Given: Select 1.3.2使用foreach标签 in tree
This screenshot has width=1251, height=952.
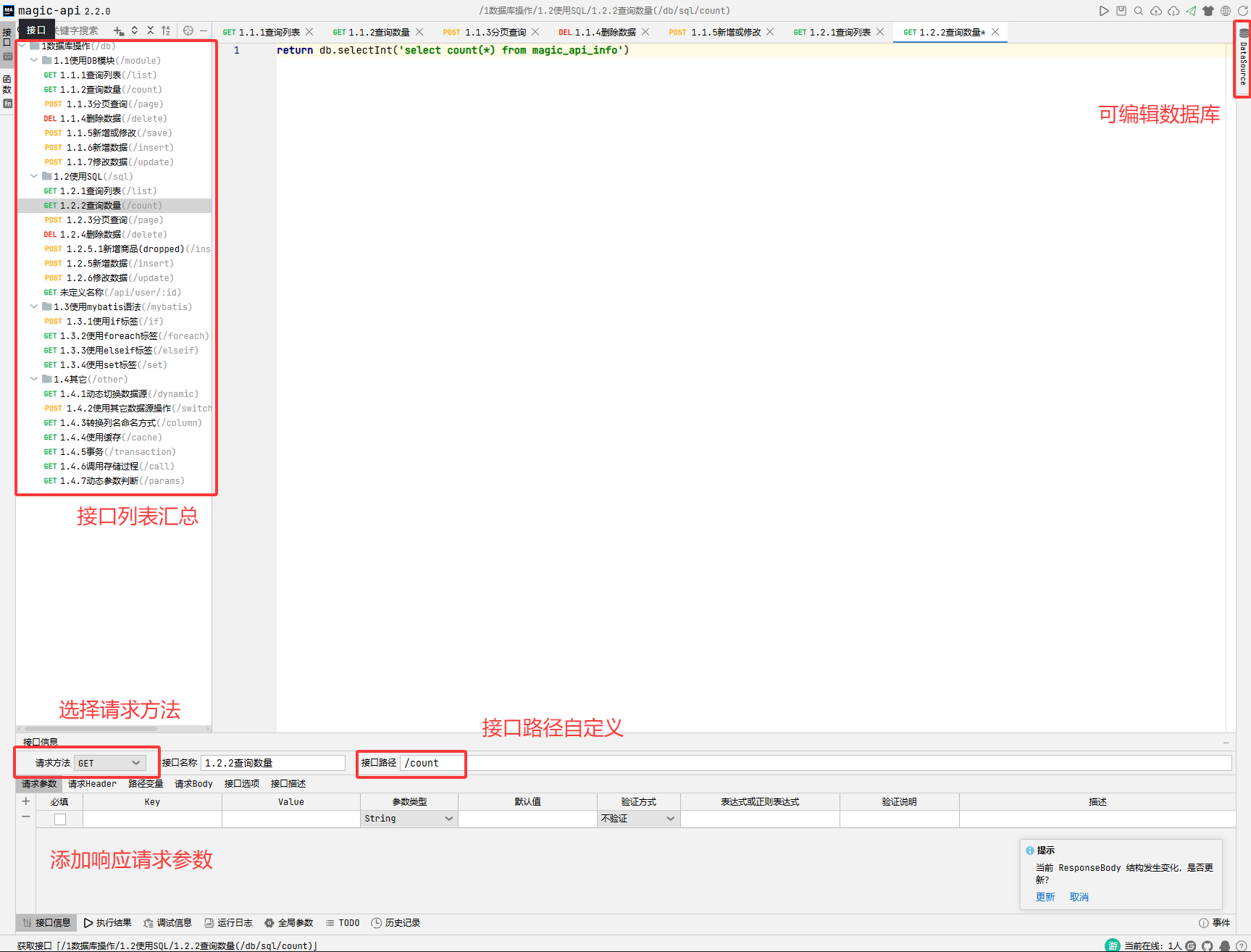Looking at the screenshot, I should [x=114, y=336].
